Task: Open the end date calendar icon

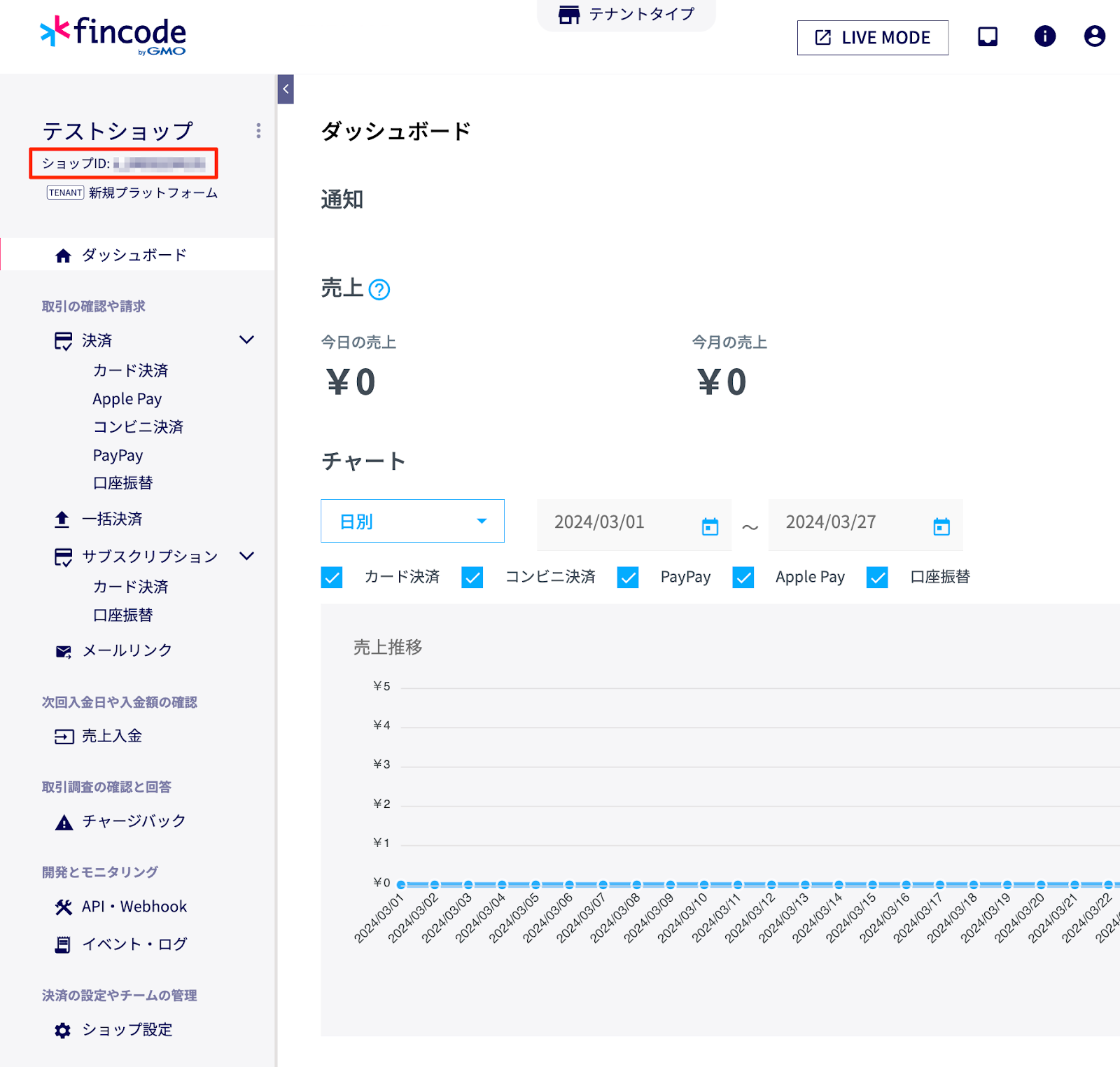Action: click(941, 526)
